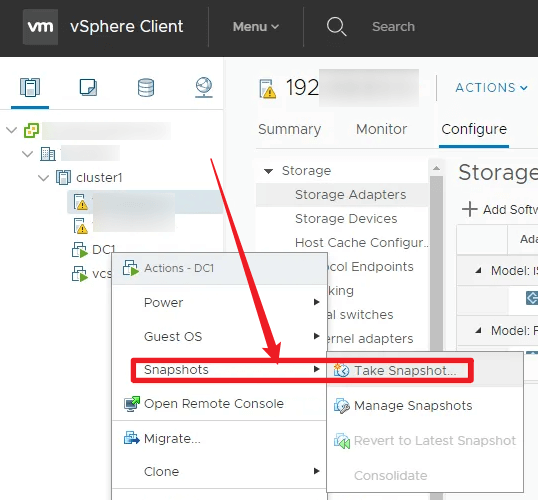The image size is (538, 500).
Task: Click the magnifier search icon
Action: [x=336, y=27]
